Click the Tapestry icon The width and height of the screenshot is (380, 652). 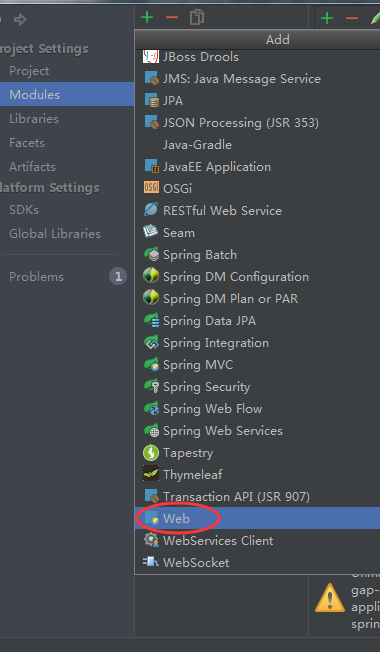click(151, 452)
